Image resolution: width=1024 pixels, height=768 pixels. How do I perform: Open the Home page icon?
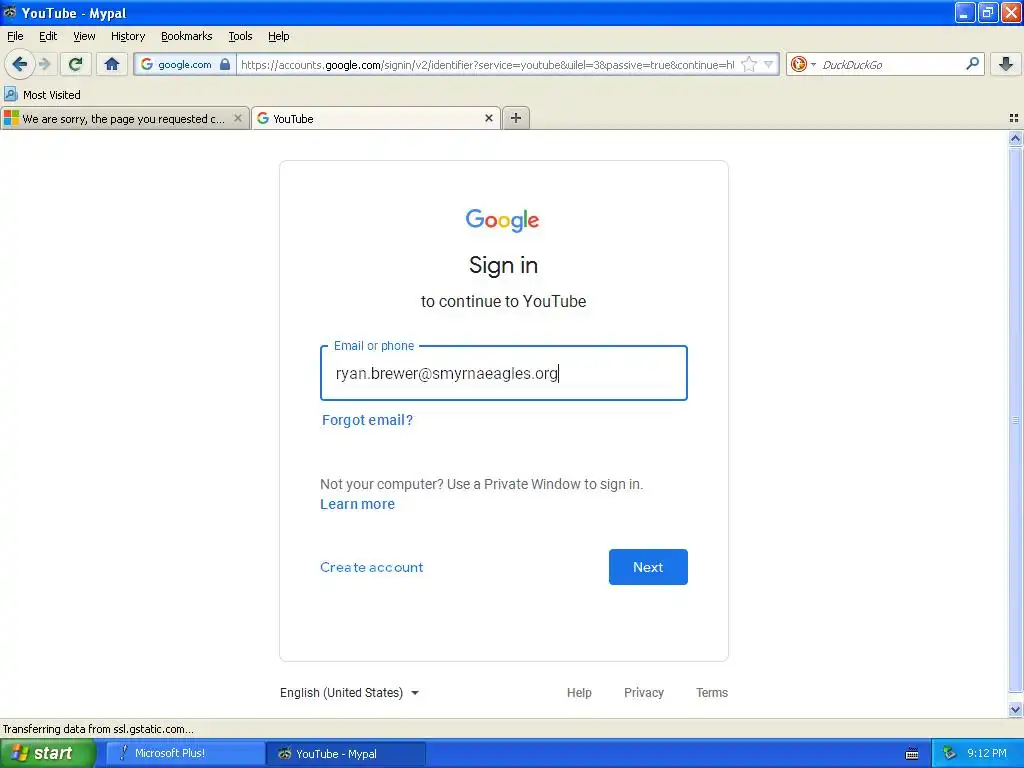112,64
